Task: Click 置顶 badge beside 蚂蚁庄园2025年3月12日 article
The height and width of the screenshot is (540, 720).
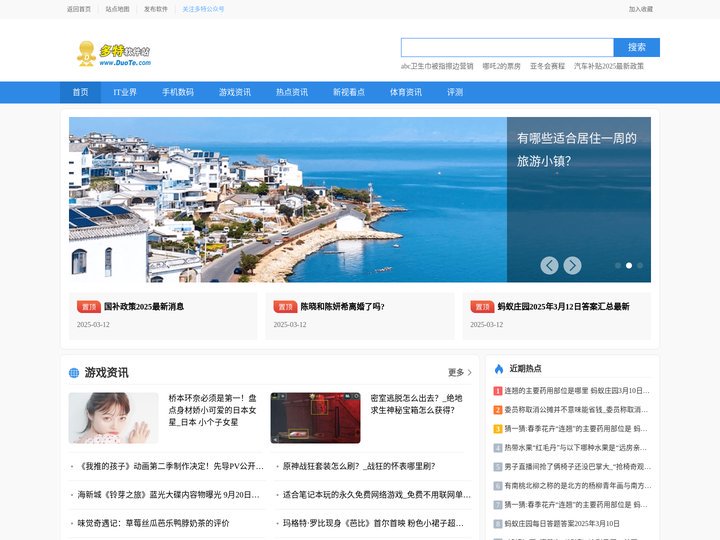Action: [x=482, y=306]
